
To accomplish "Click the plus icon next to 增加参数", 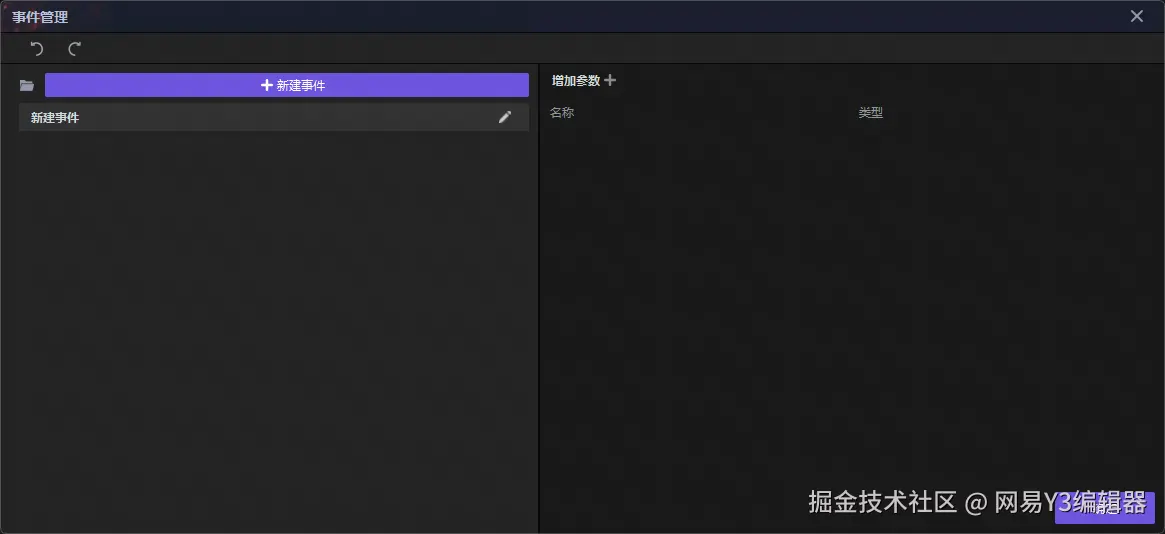I will (x=610, y=80).
